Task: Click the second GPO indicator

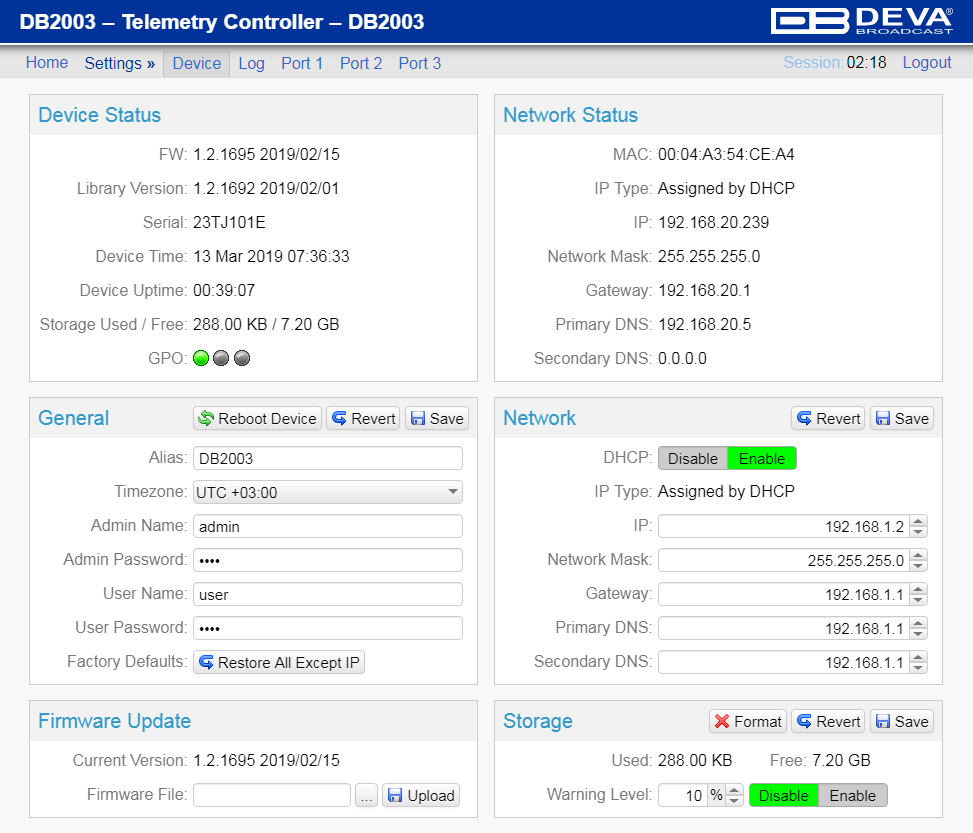Action: click(x=222, y=358)
